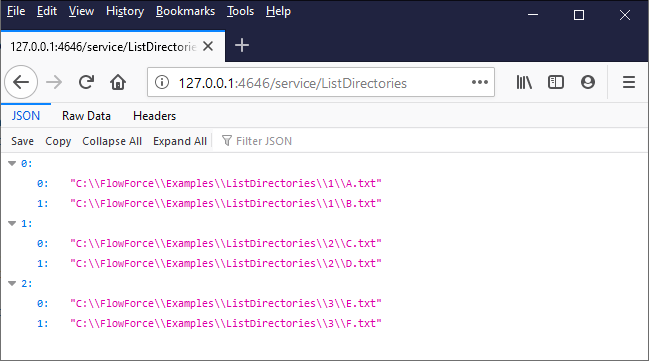Open page actions three-dot menu
Screen dimensions: 649x361
pos(480,82)
